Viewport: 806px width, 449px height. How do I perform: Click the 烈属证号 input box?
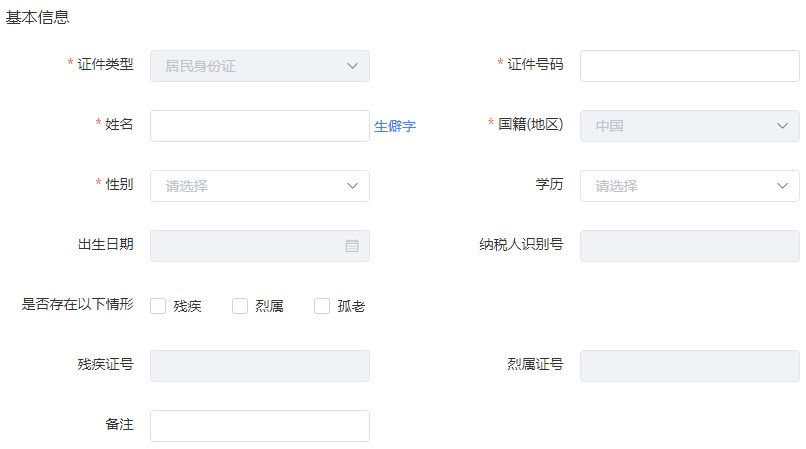[690, 366]
